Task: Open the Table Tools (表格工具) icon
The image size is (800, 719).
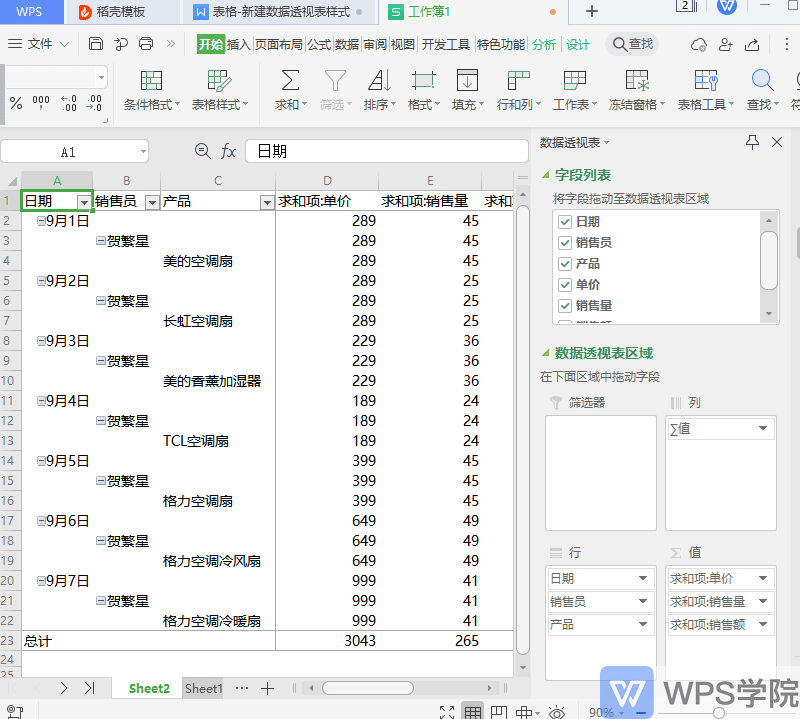Action: 706,81
